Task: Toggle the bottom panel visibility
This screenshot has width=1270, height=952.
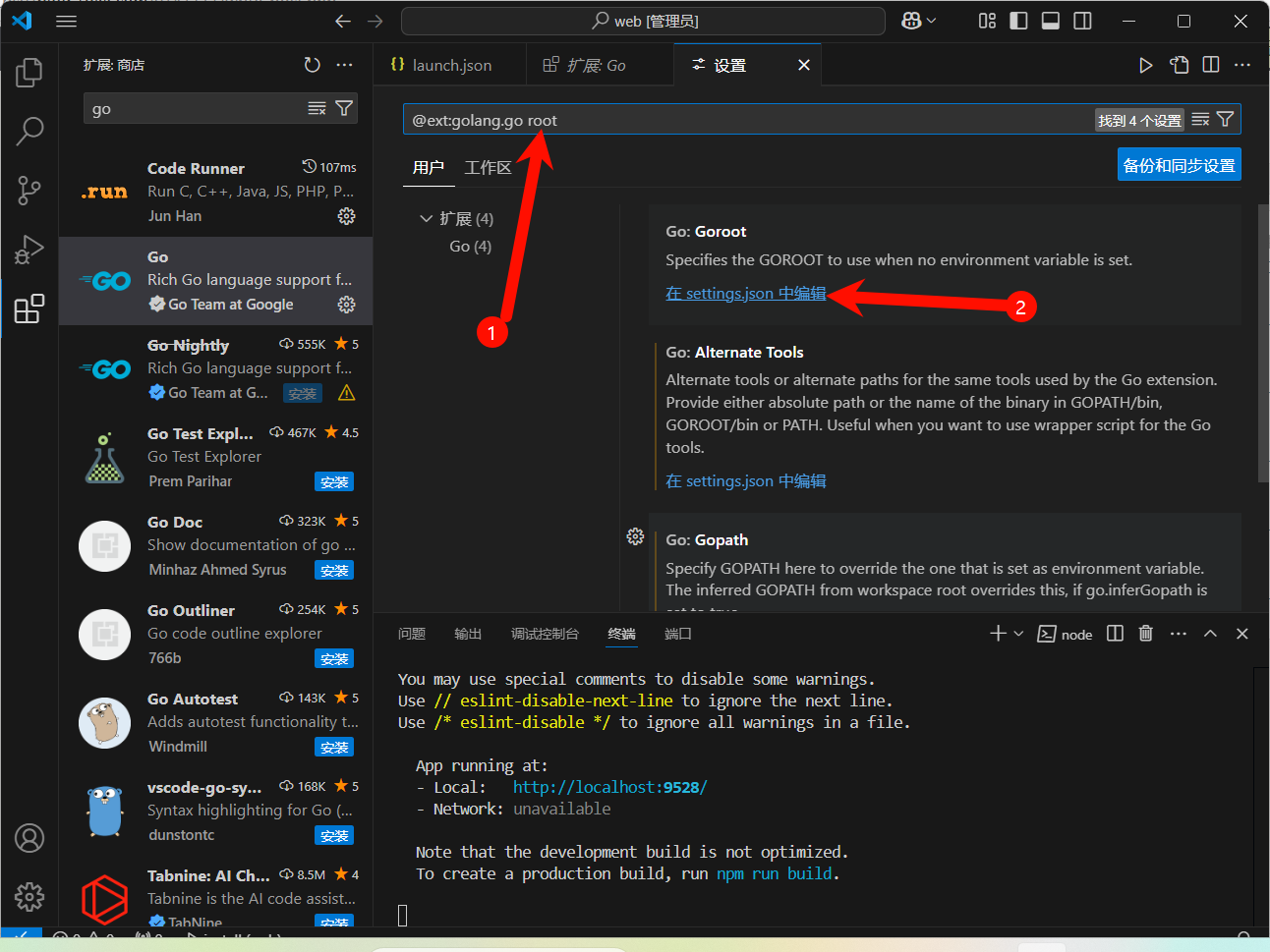Action: pos(1050,21)
